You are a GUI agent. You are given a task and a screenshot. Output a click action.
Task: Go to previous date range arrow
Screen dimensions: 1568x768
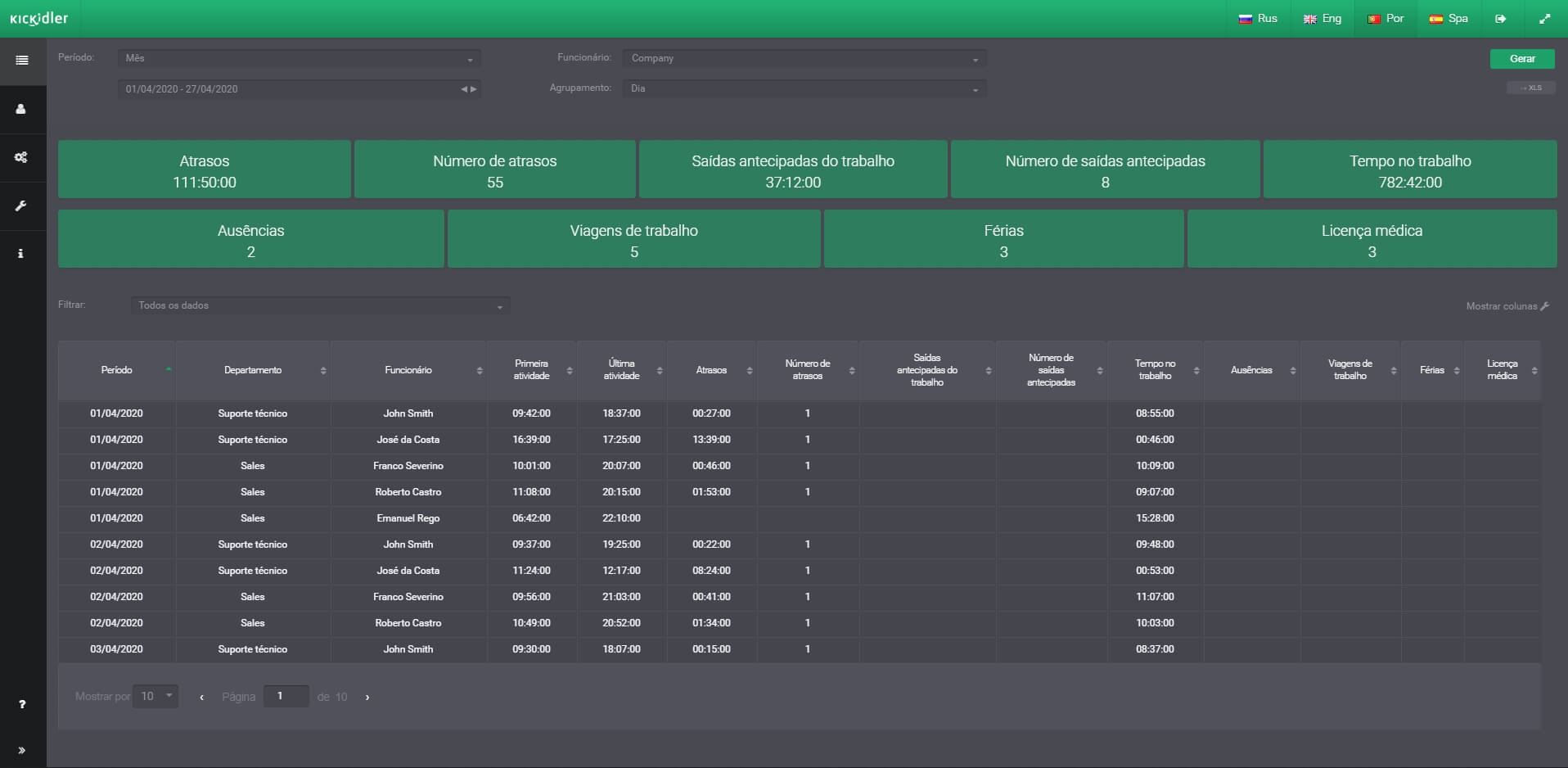pyautogui.click(x=464, y=89)
